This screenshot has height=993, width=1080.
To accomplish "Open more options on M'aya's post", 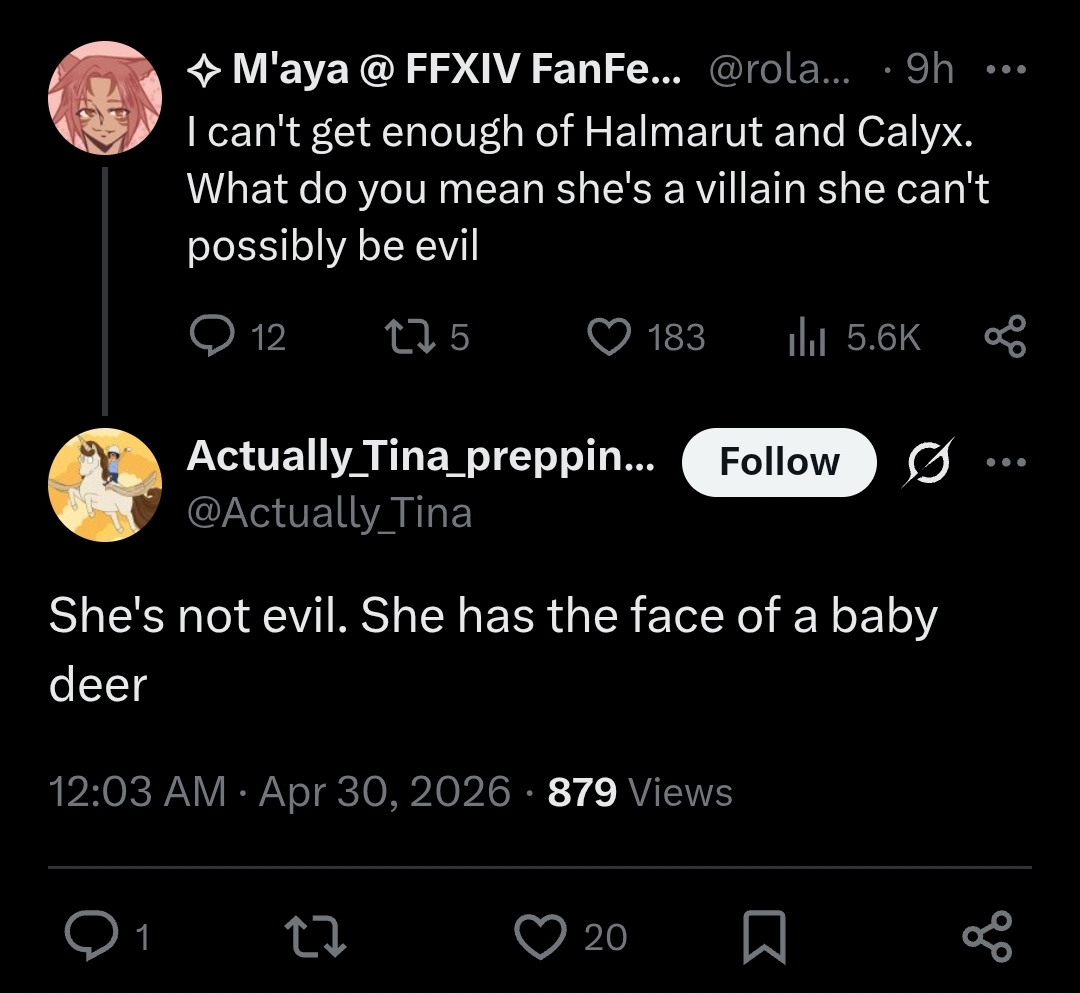I will click(1004, 71).
